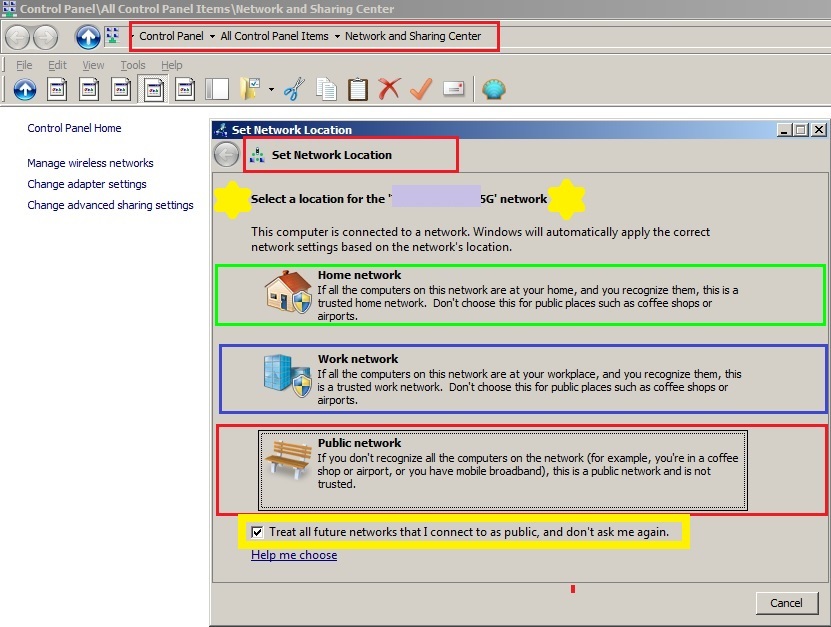This screenshot has width=831, height=627.
Task: Click the All Control Panel Items breadcrumb
Action: [x=275, y=36]
